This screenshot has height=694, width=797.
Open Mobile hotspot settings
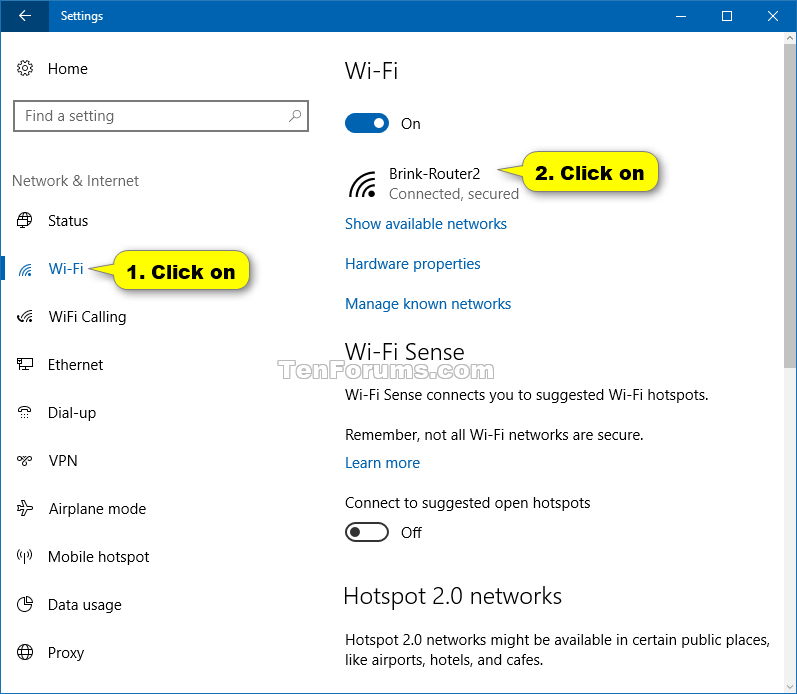(x=99, y=557)
